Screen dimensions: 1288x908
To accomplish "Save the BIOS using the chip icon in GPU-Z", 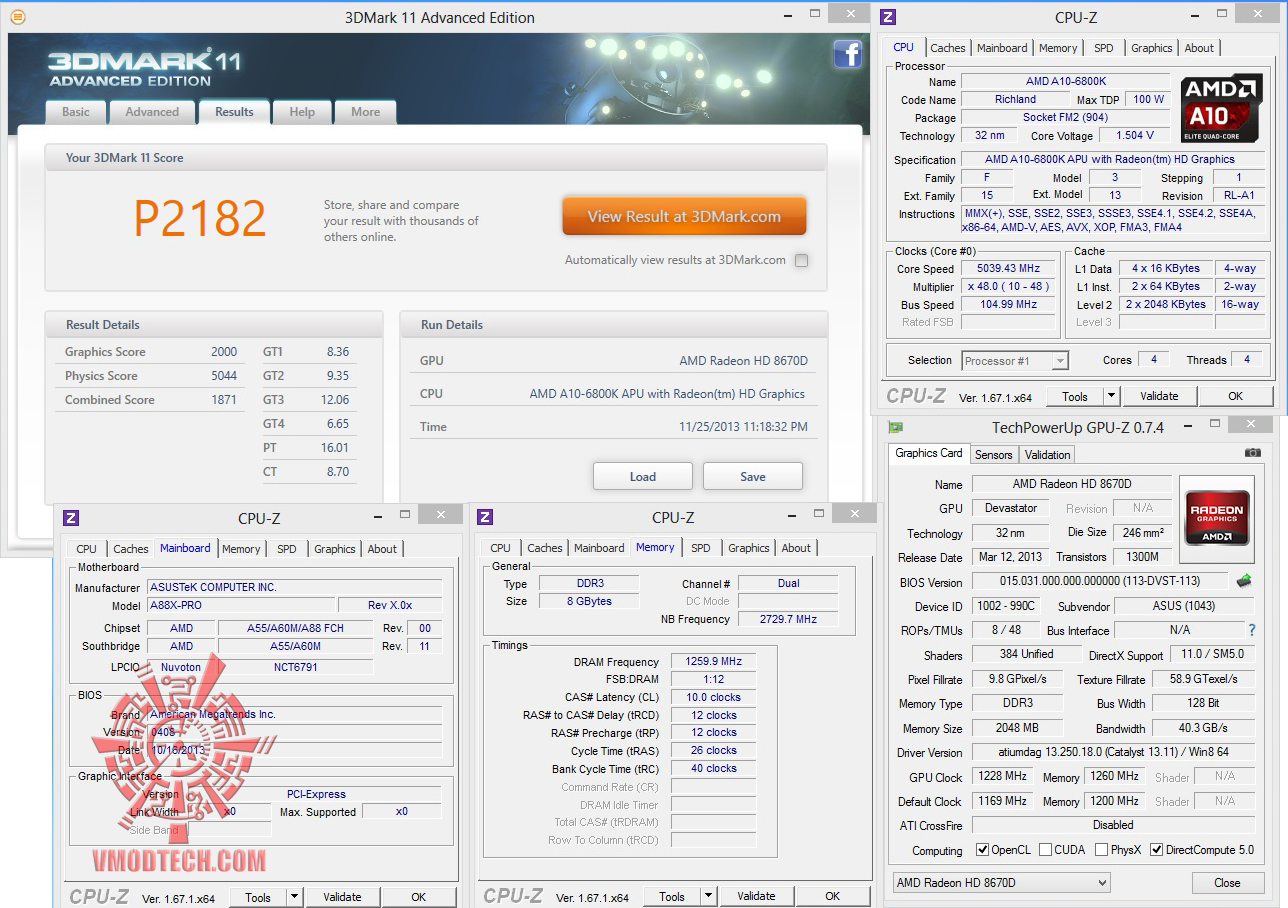I will tap(1244, 581).
